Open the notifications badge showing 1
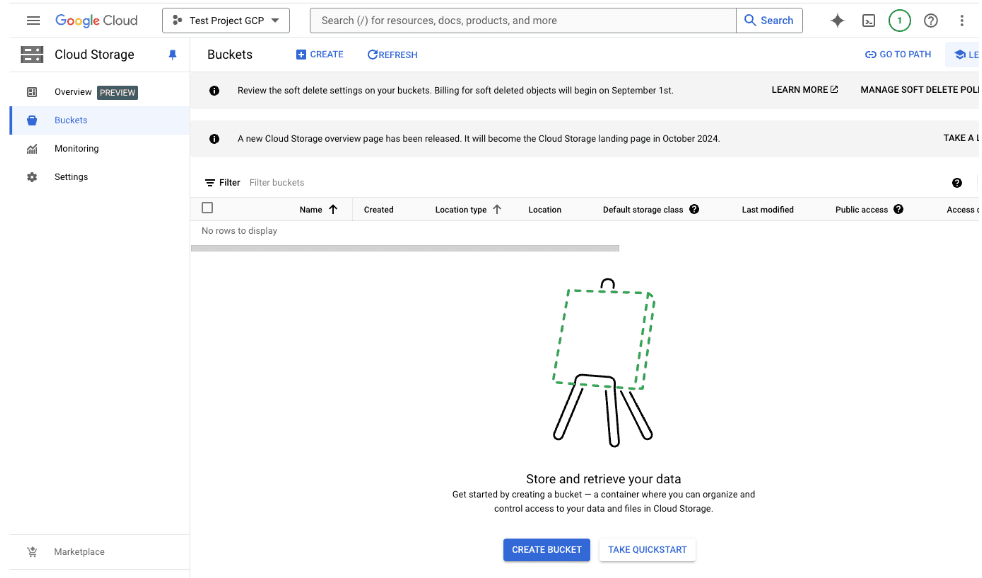Viewport: 982px width, 578px height. pos(899,20)
